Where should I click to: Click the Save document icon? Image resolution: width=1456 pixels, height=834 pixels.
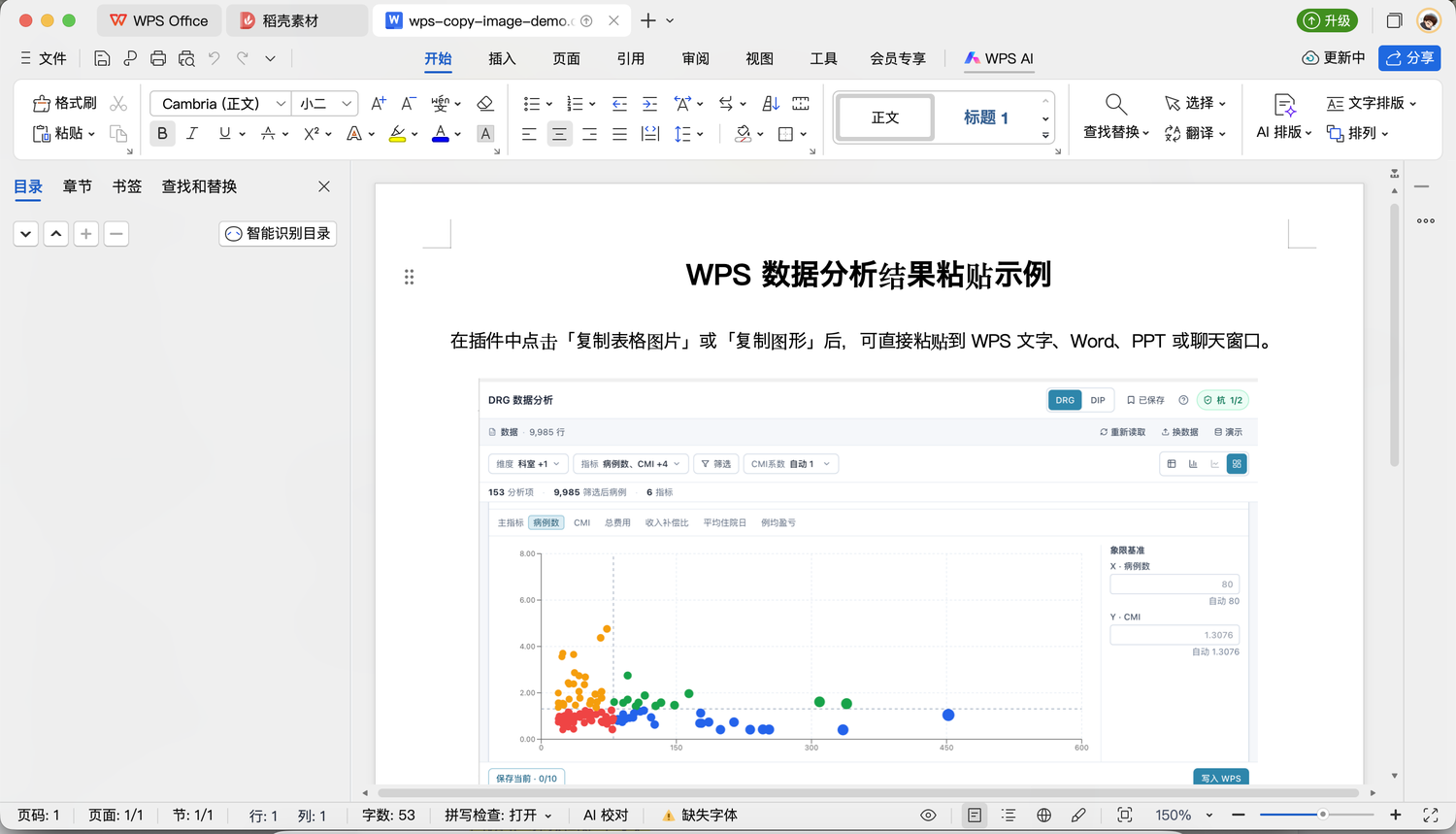point(102,58)
